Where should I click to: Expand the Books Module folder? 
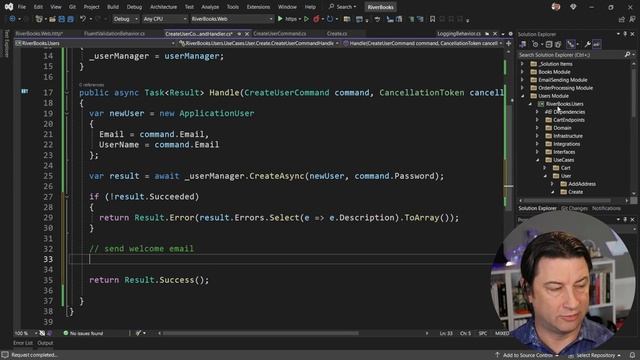(x=522, y=72)
